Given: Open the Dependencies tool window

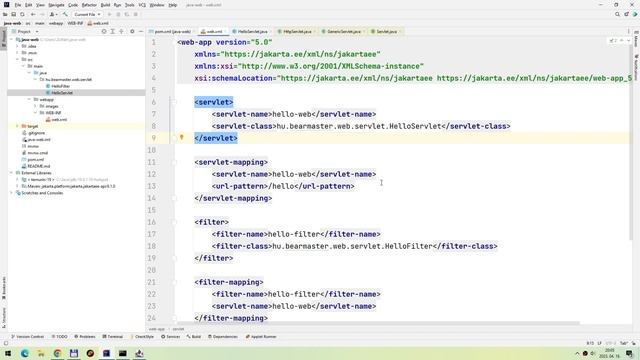Looking at the screenshot, I should click(223, 337).
